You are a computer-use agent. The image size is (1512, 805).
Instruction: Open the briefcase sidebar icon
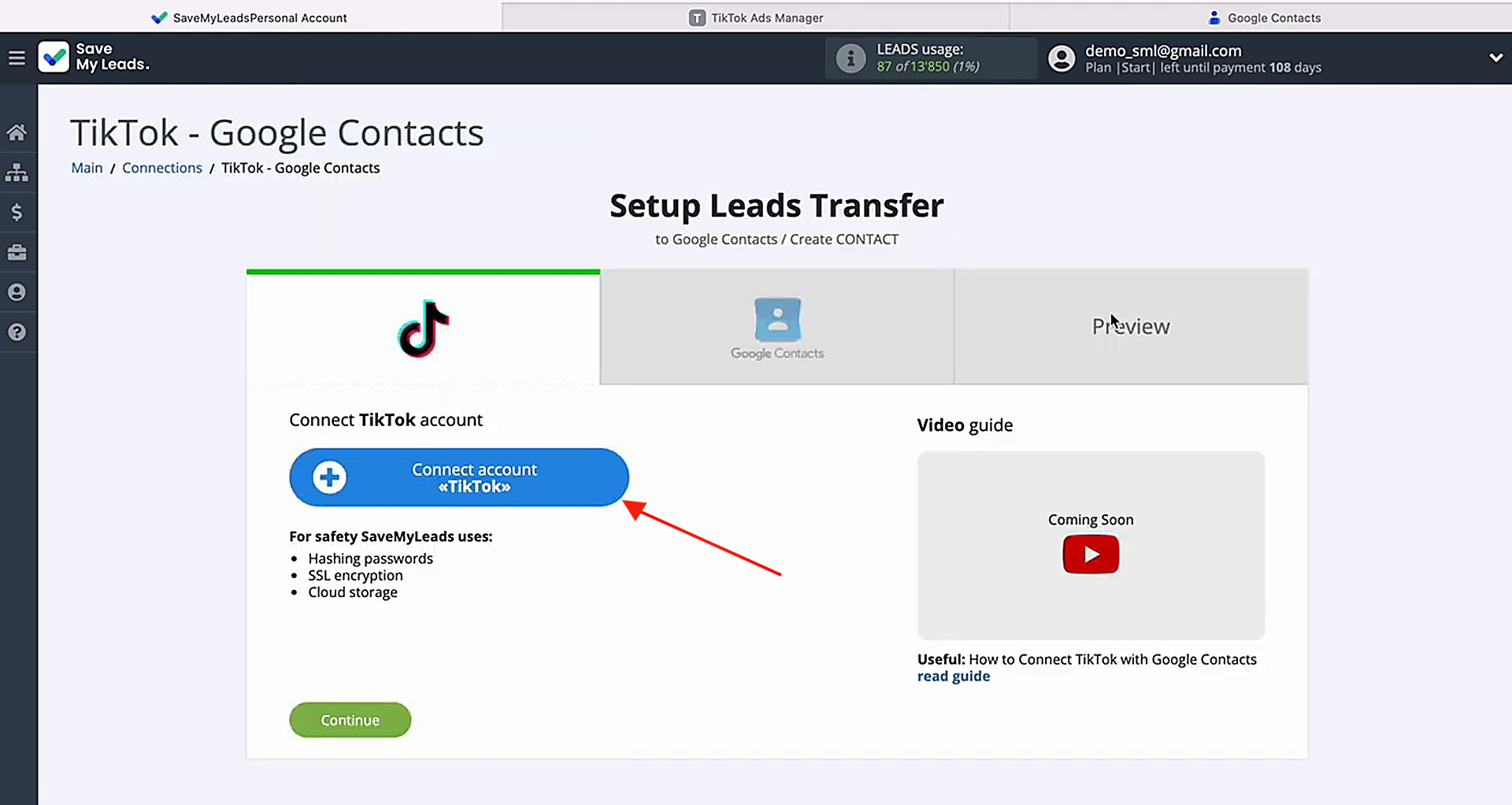17,253
